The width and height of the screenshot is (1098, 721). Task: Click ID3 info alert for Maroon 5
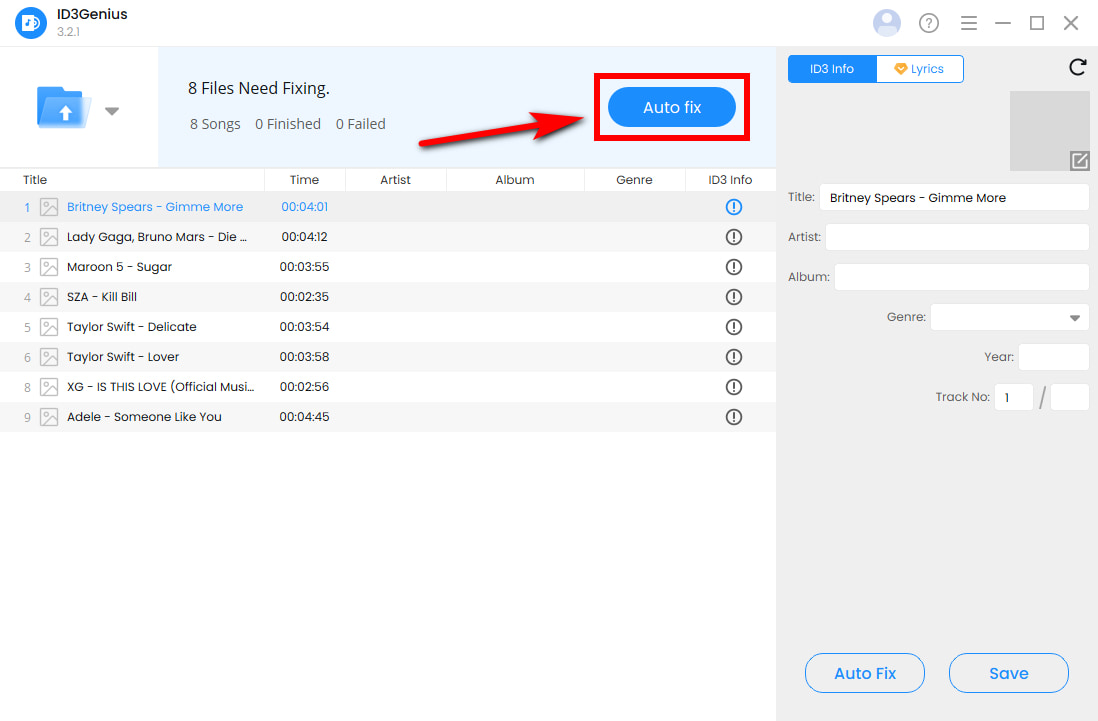[x=733, y=267]
